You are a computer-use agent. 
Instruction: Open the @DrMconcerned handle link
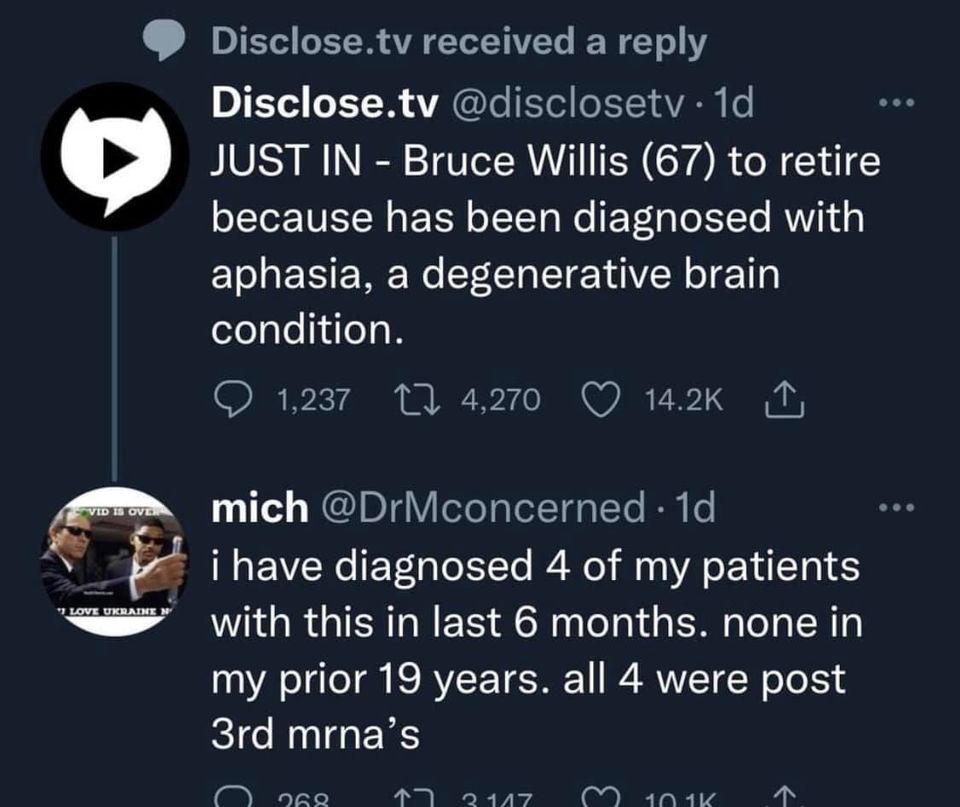pyautogui.click(x=485, y=508)
